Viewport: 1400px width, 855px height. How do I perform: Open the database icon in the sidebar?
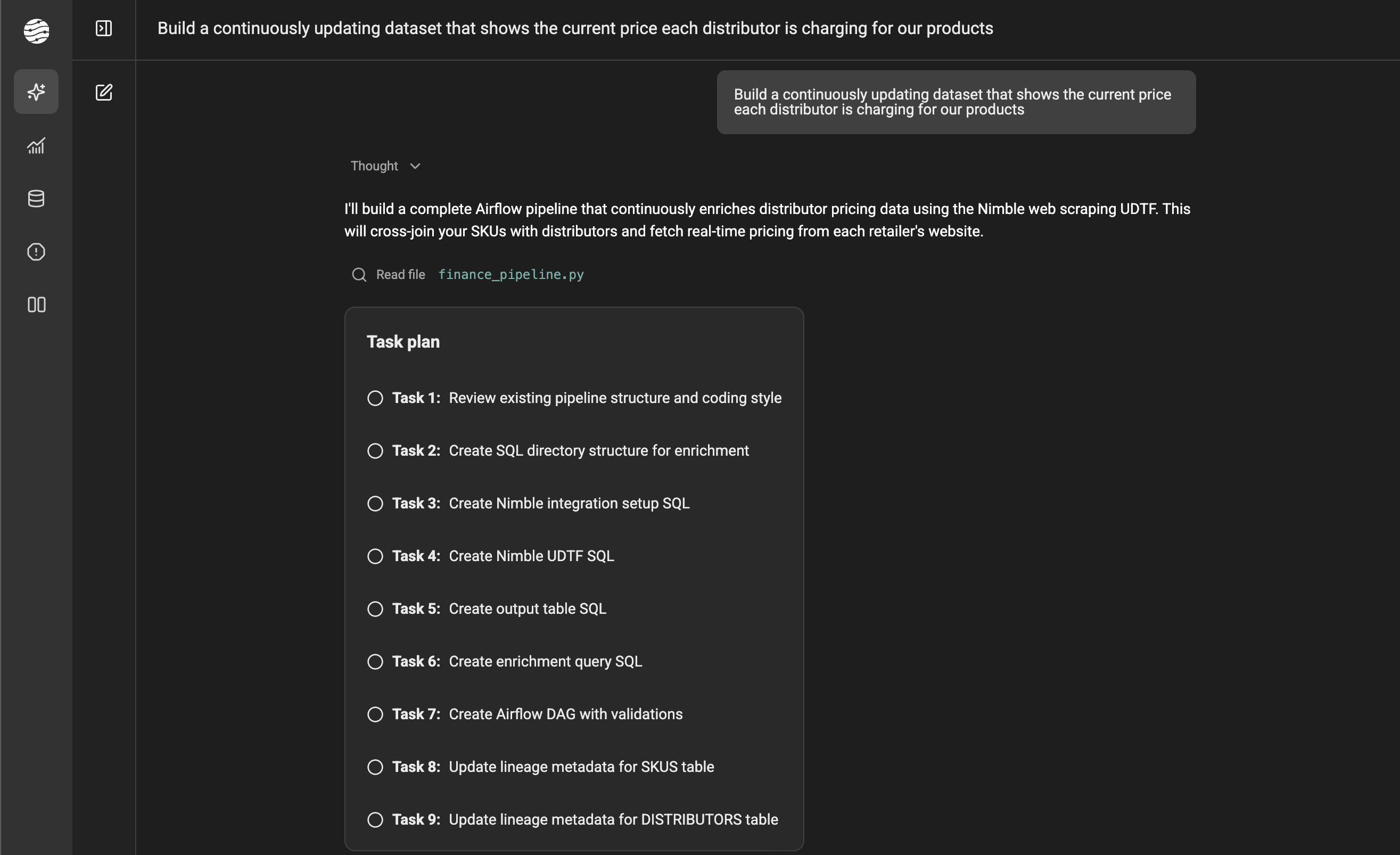(36, 199)
